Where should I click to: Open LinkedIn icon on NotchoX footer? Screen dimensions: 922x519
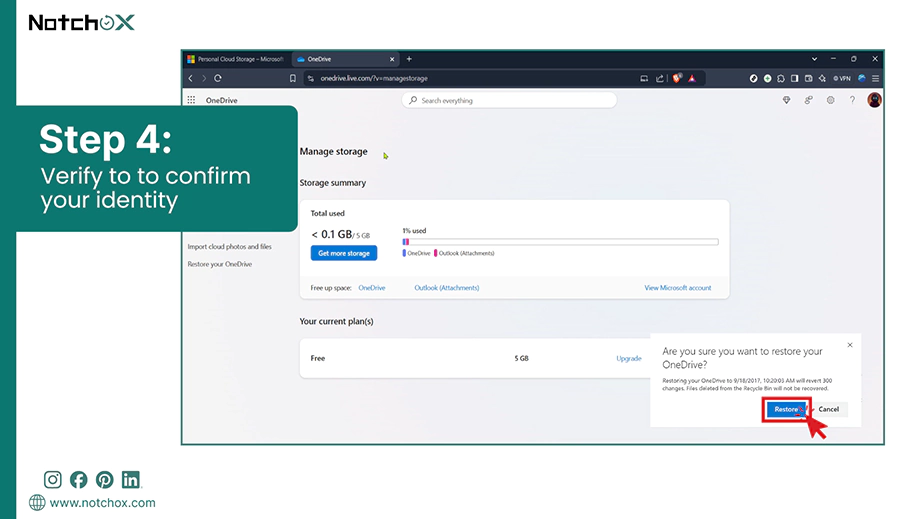131,480
